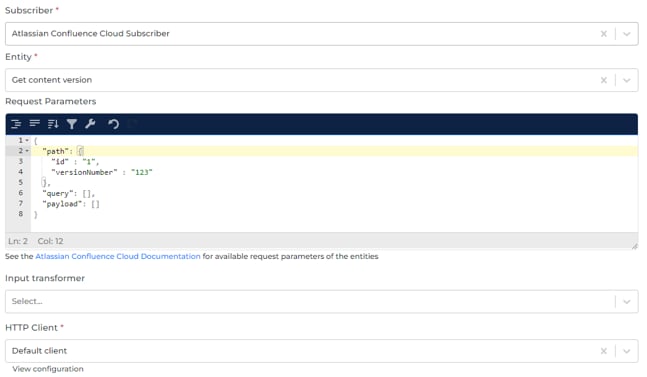Viewport: 647px width, 377px height.
Task: Click the "payload" key on line 7
Action: click(62, 204)
